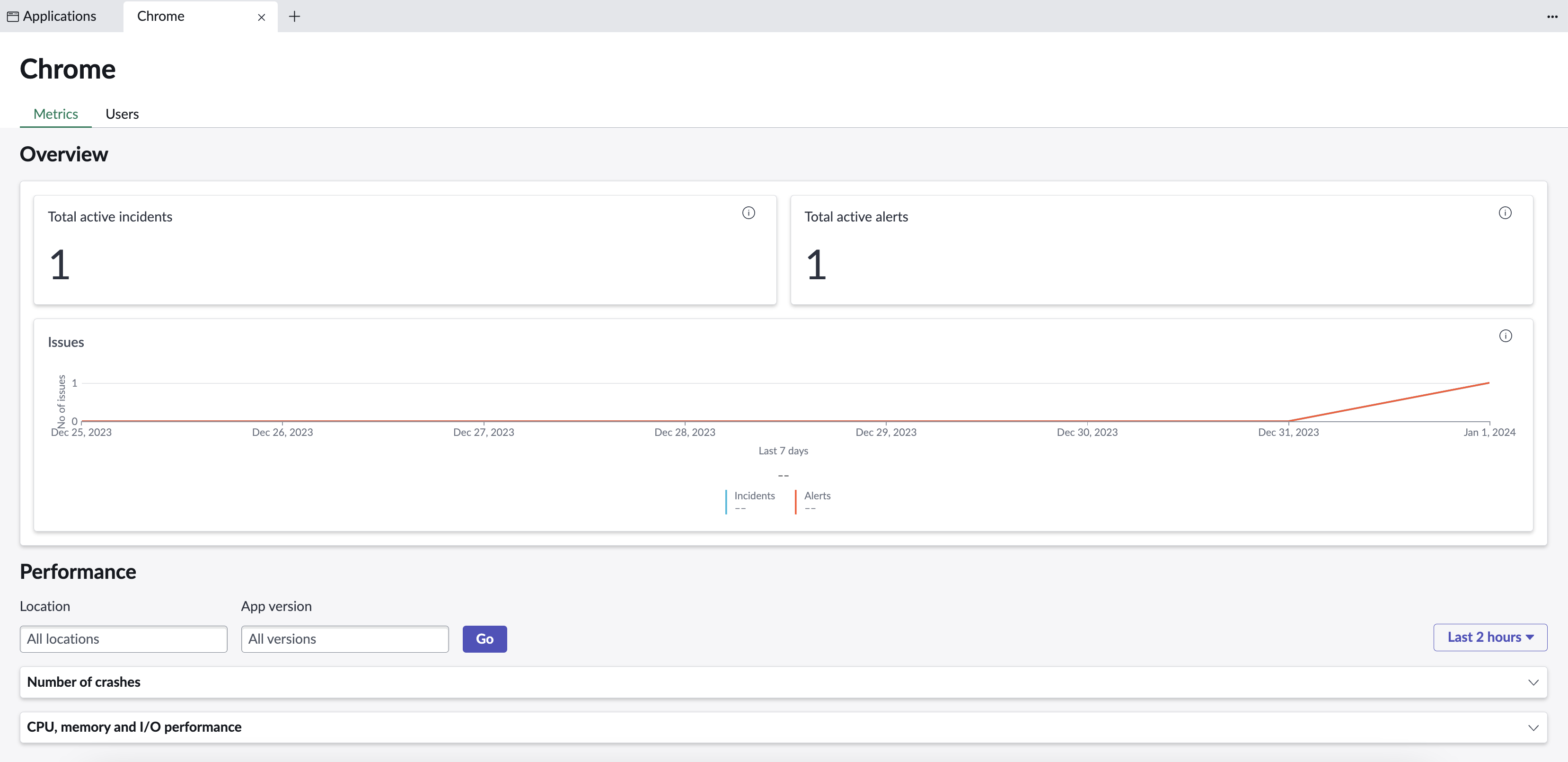
Task: Click the Total active incidents value 1
Action: pyautogui.click(x=60, y=265)
